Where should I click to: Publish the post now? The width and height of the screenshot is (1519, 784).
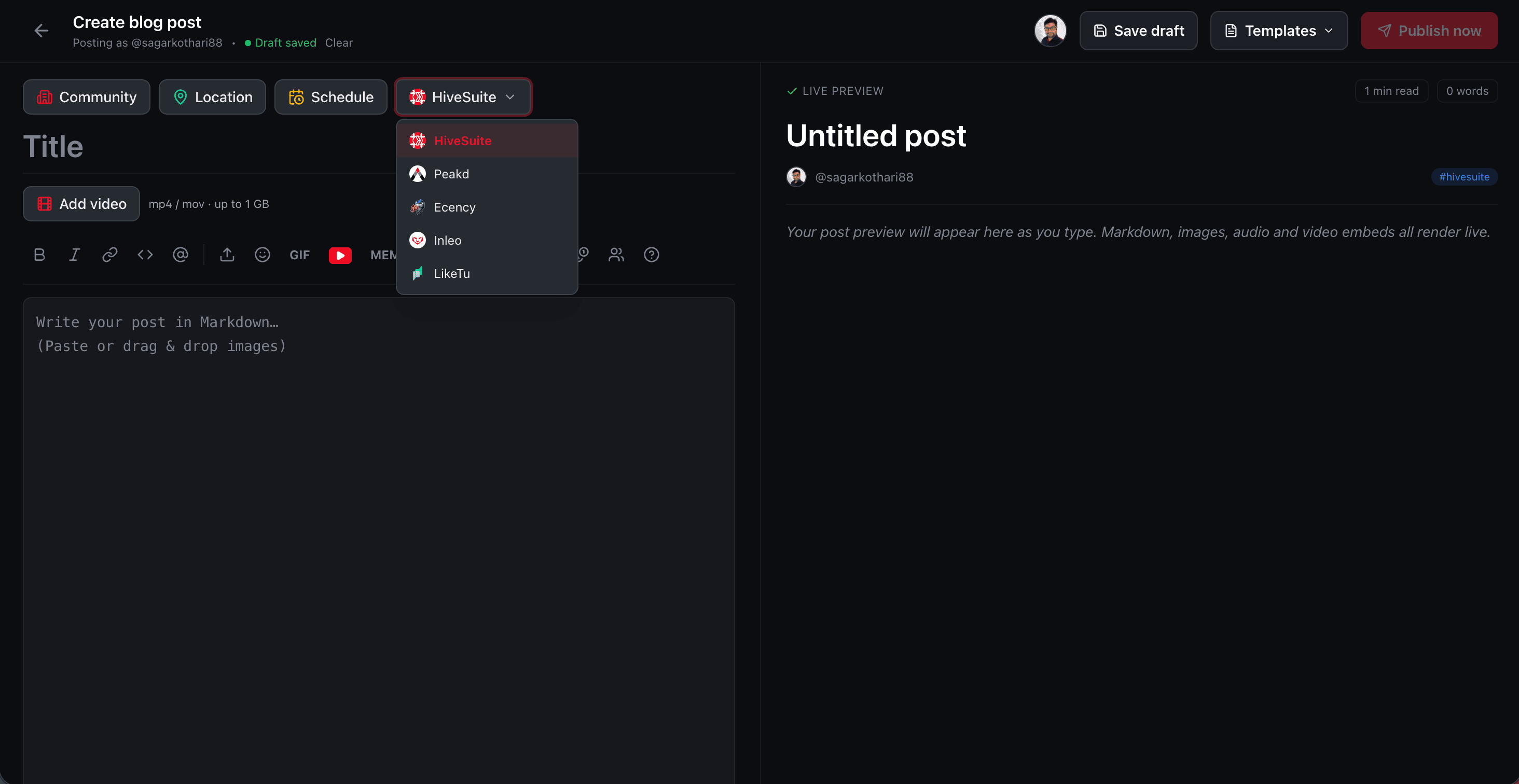tap(1429, 31)
